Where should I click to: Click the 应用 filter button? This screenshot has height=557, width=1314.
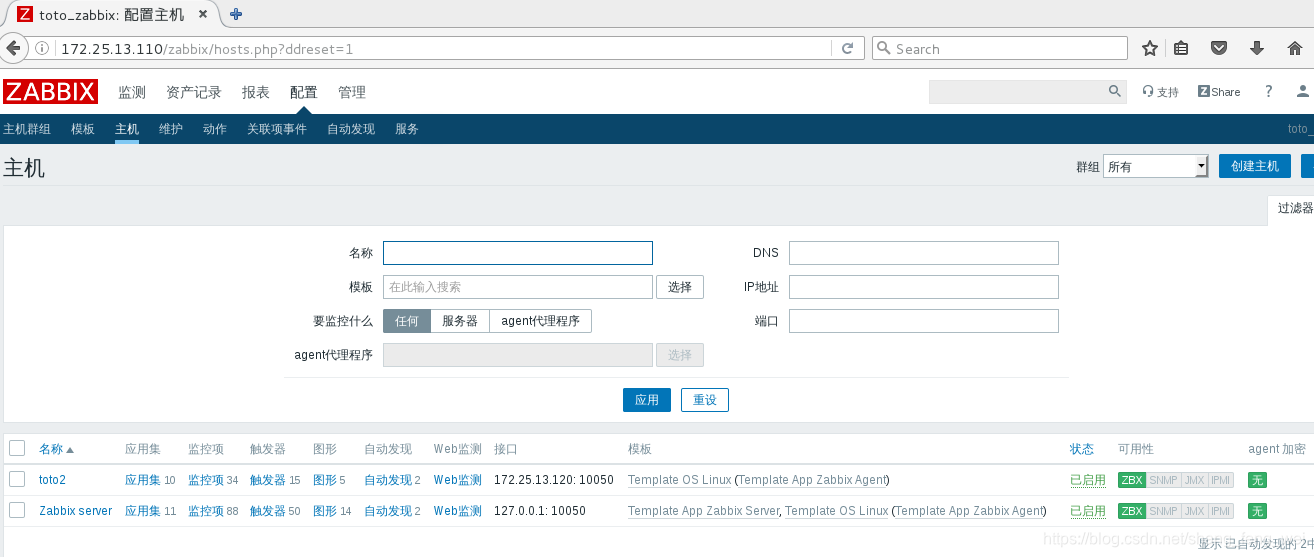[x=647, y=400]
